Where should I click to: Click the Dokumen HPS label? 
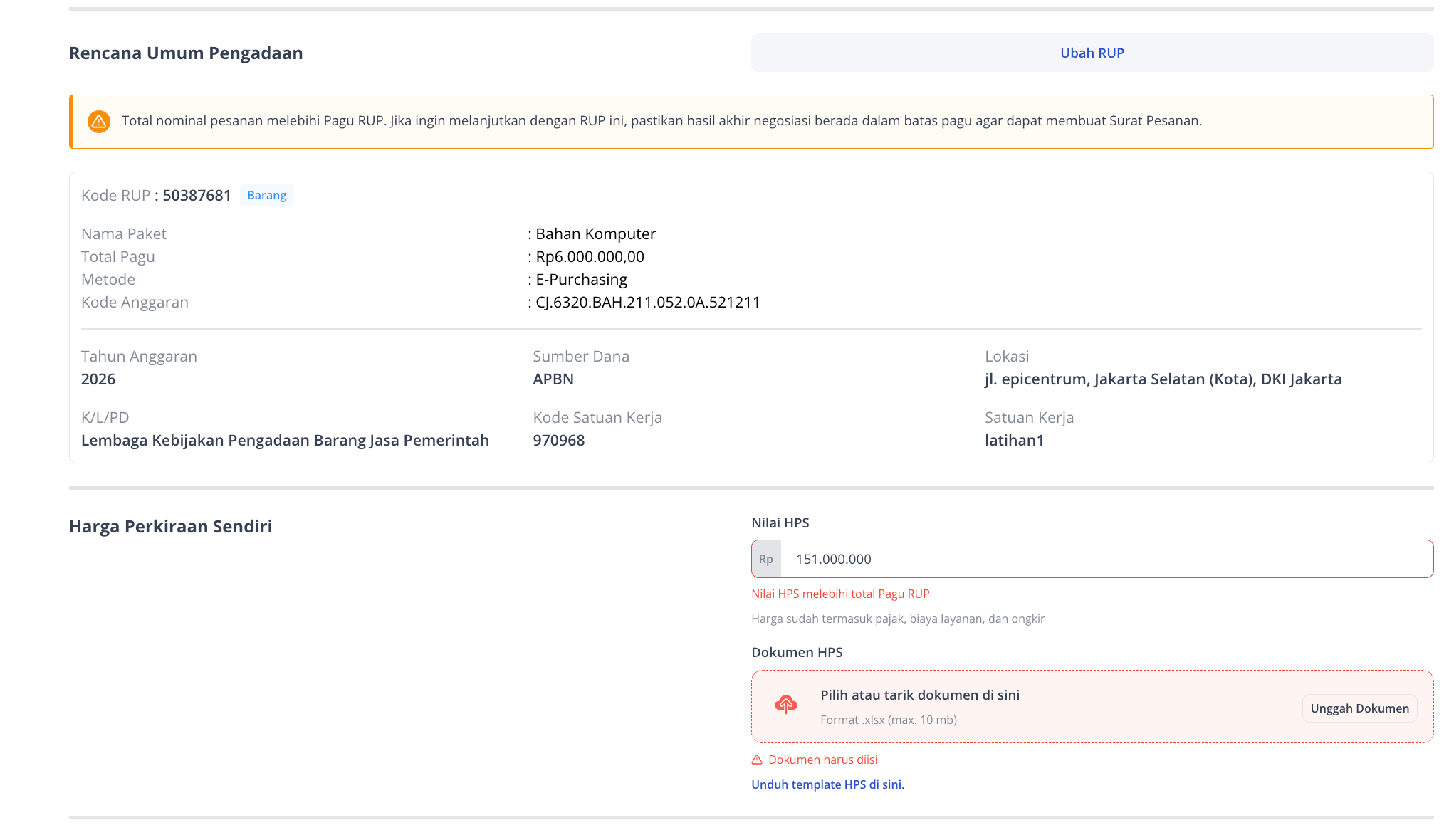point(797,652)
